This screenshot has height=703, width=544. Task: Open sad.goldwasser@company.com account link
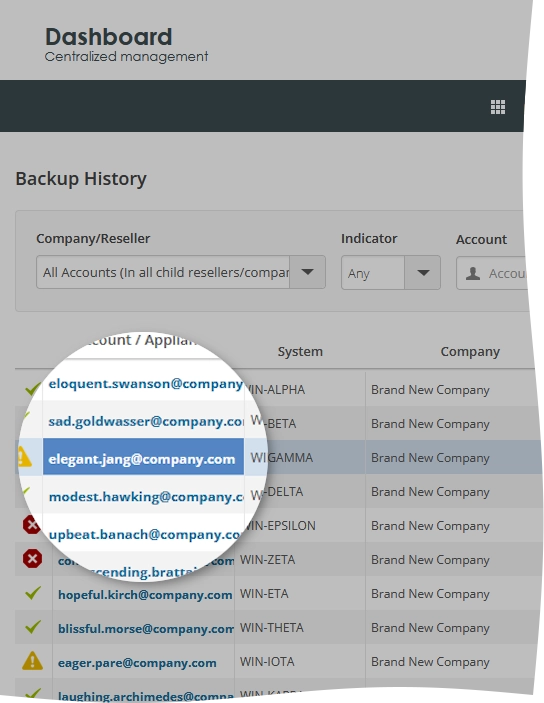[x=146, y=421]
